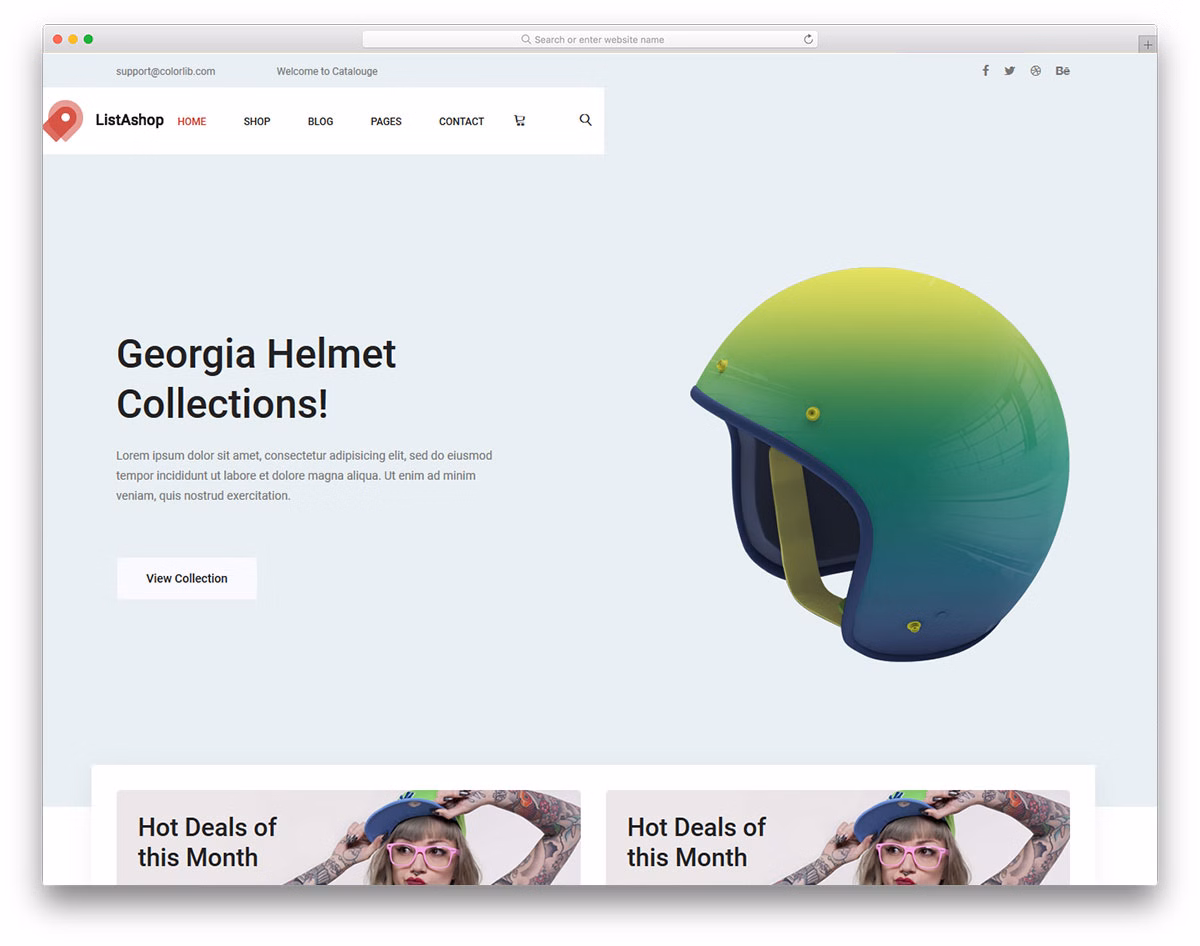Add a new browser tab with plus
Viewport: 1200px width, 946px height.
(1147, 45)
